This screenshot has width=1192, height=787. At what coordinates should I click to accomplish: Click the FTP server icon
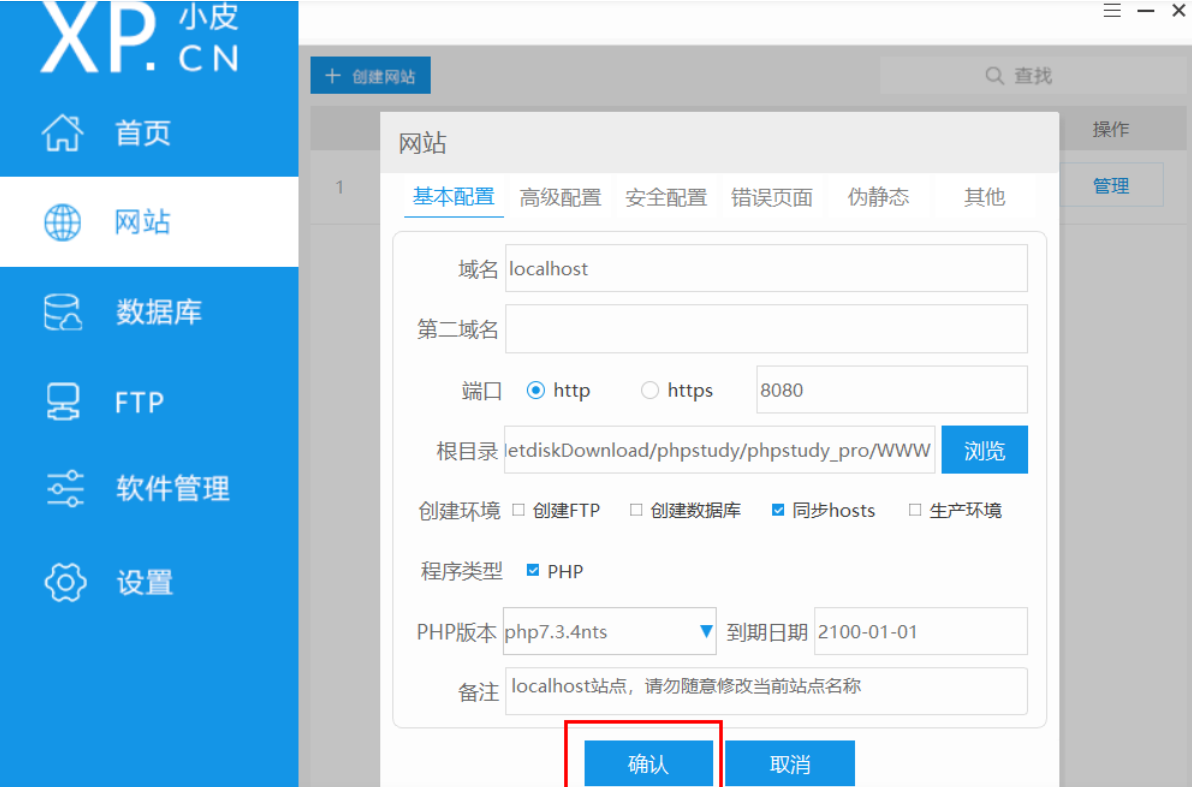[x=62, y=401]
